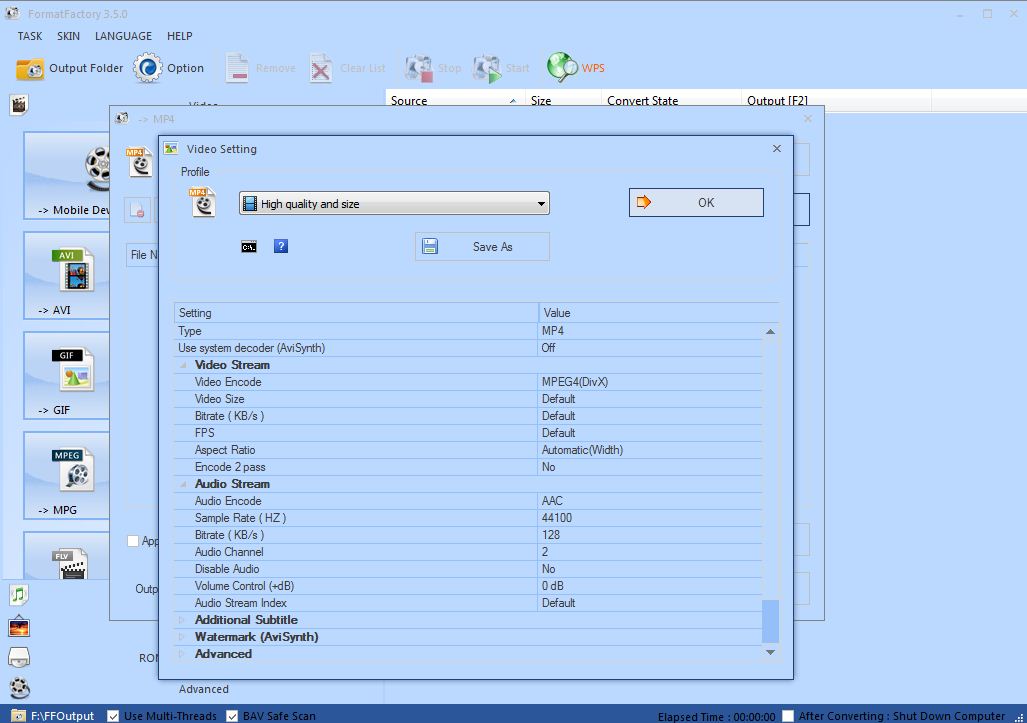Viewport: 1027px width, 723px height.
Task: Click the command line icon in Video Setting
Action: pyautogui.click(x=249, y=247)
